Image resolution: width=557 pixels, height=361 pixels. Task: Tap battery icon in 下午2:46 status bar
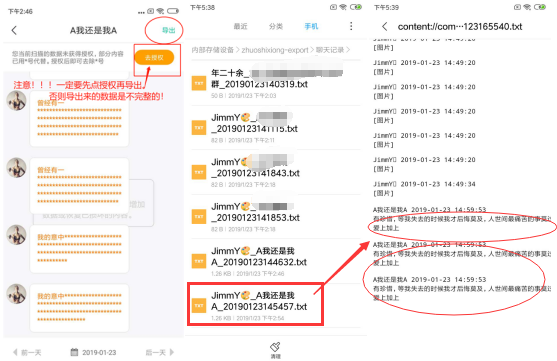173,11
